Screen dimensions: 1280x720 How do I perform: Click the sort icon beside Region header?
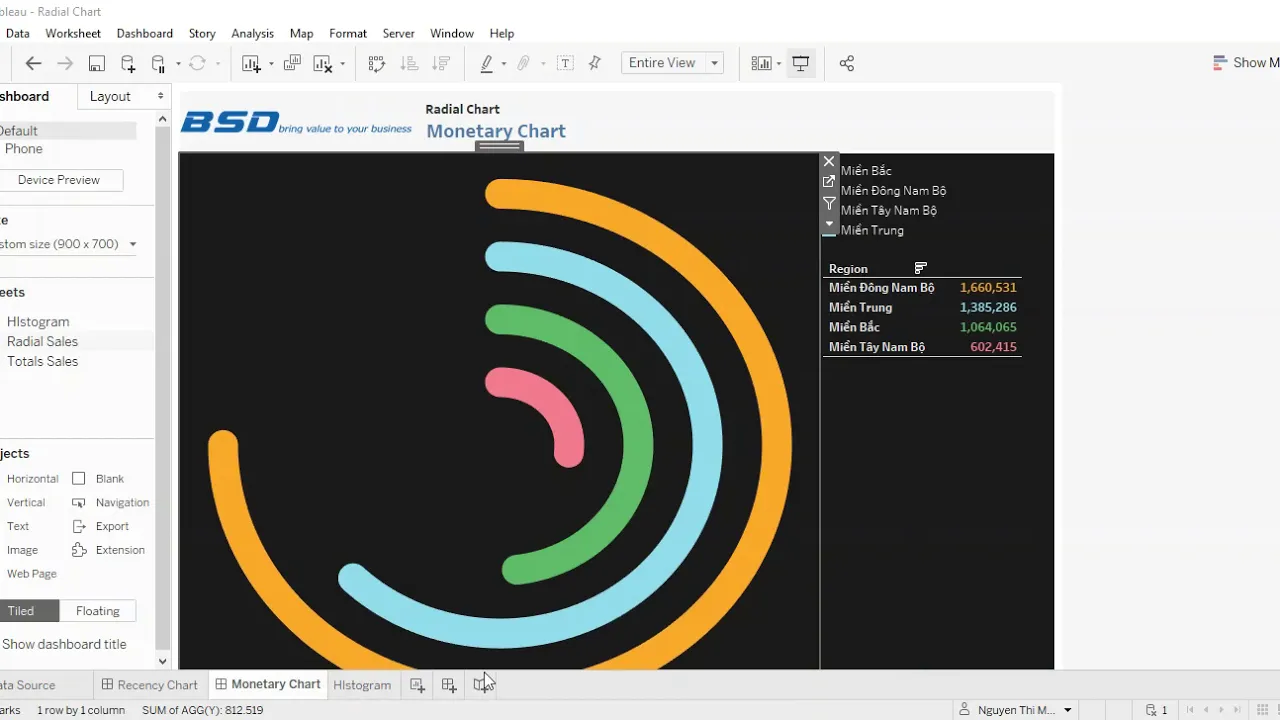point(921,268)
